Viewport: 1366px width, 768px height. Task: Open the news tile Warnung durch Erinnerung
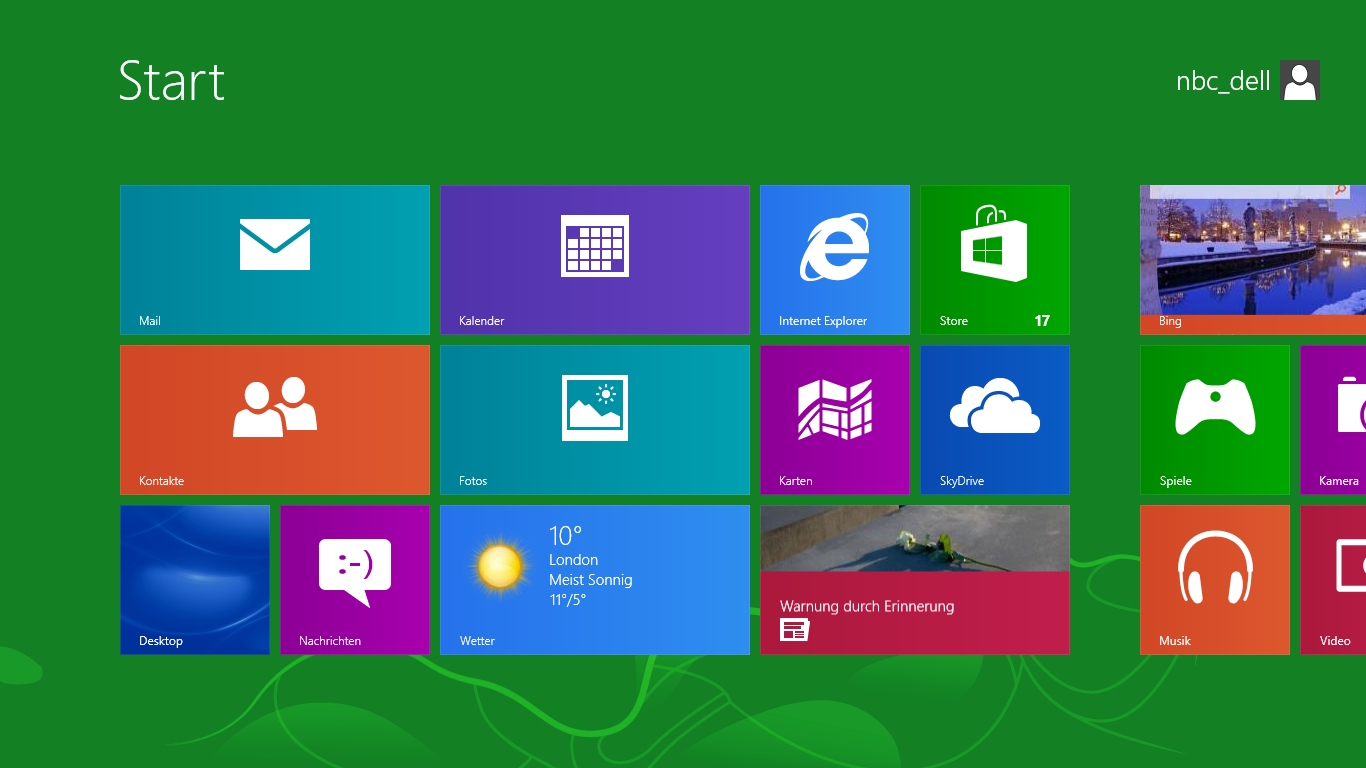pyautogui.click(x=915, y=580)
